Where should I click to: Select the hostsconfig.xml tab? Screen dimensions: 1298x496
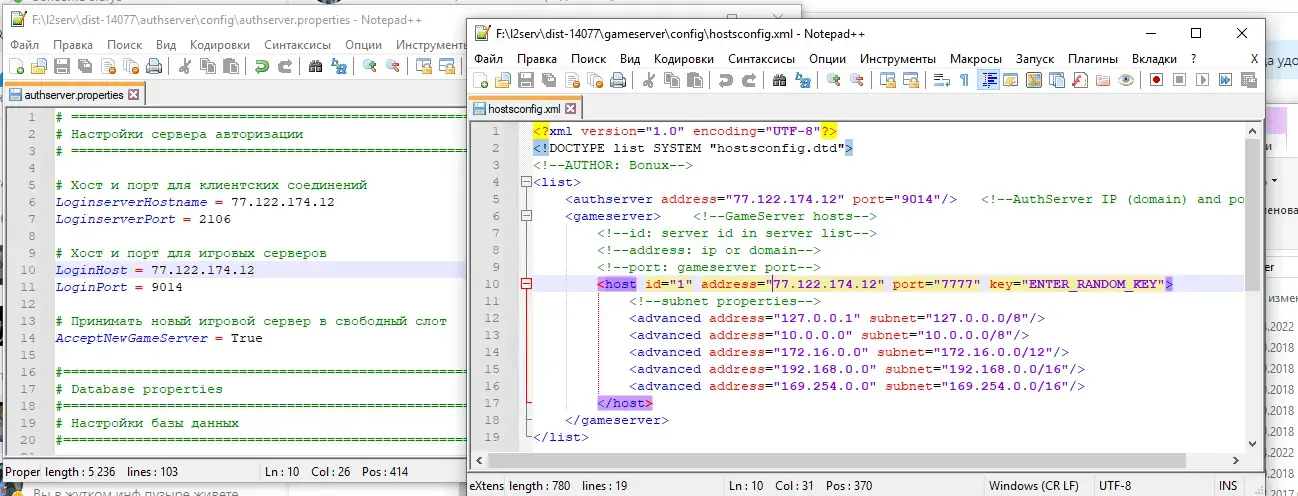[x=524, y=108]
